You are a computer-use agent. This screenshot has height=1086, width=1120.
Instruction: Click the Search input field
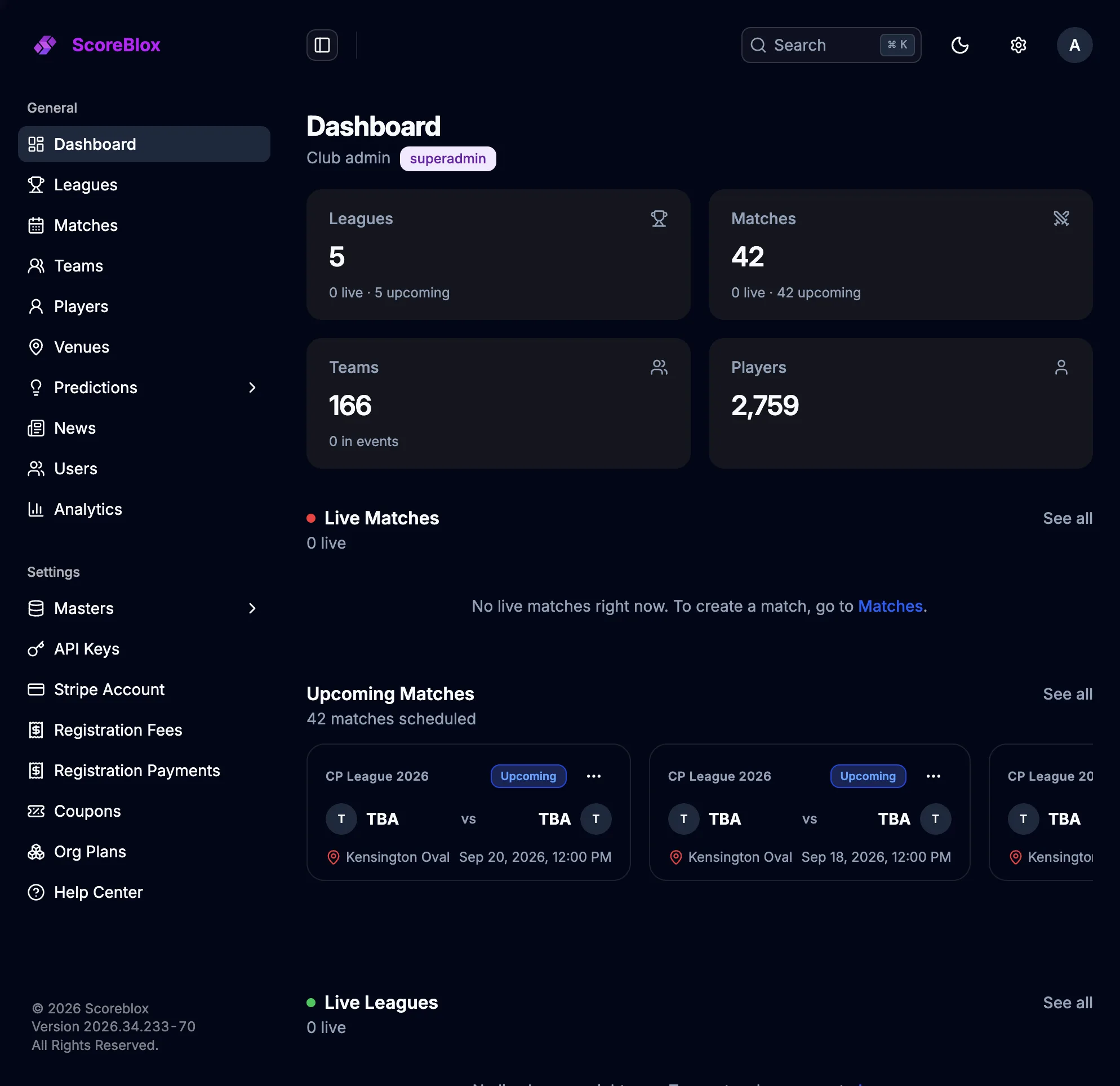(x=831, y=45)
